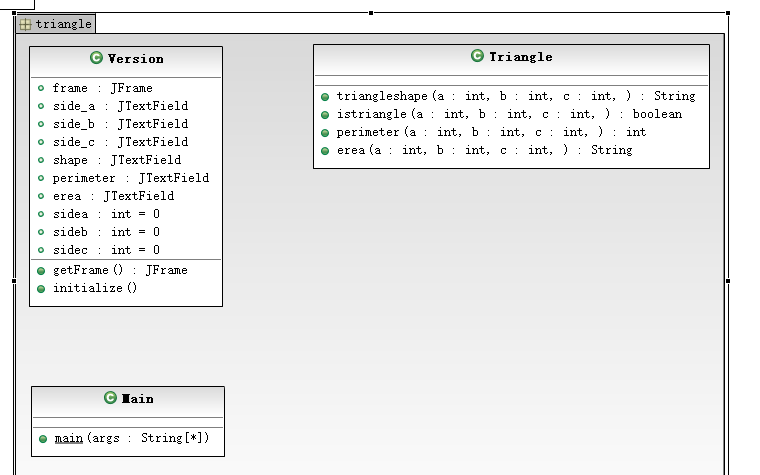Viewport: 760px width, 475px height.
Task: Click the green public icon beside getFrame()
Action: (x=41, y=271)
